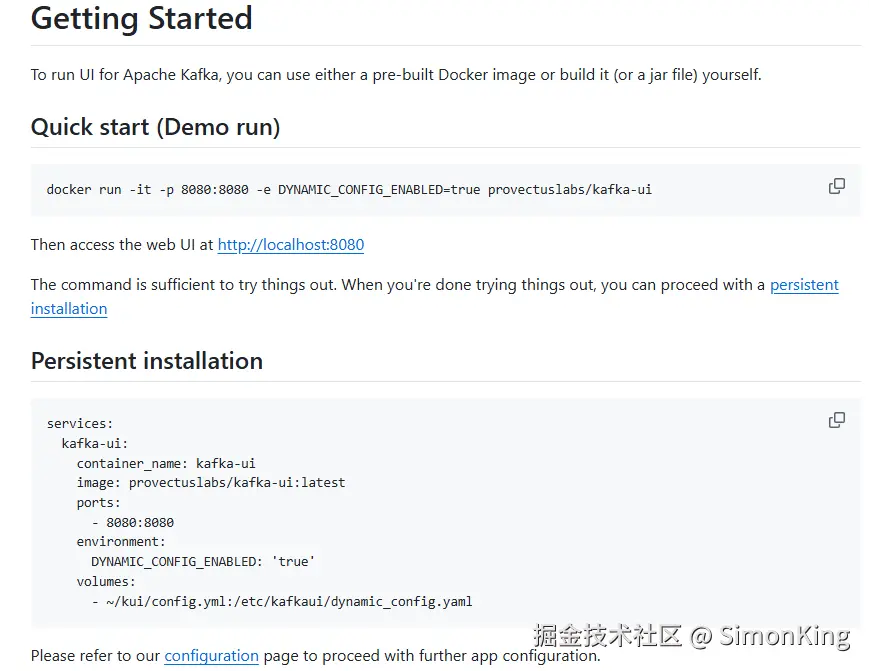Click the Quick start (Demo run) heading
This screenshot has width=869, height=671.
tap(155, 127)
